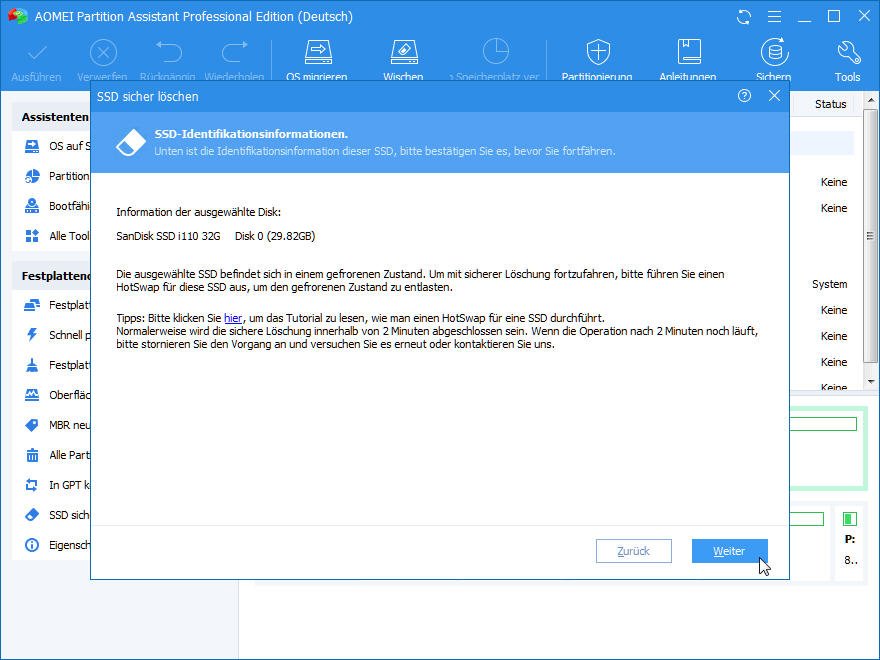Click 'SanDisk SSD i110 32G' disk text
This screenshot has height=660, width=880.
tap(168, 236)
